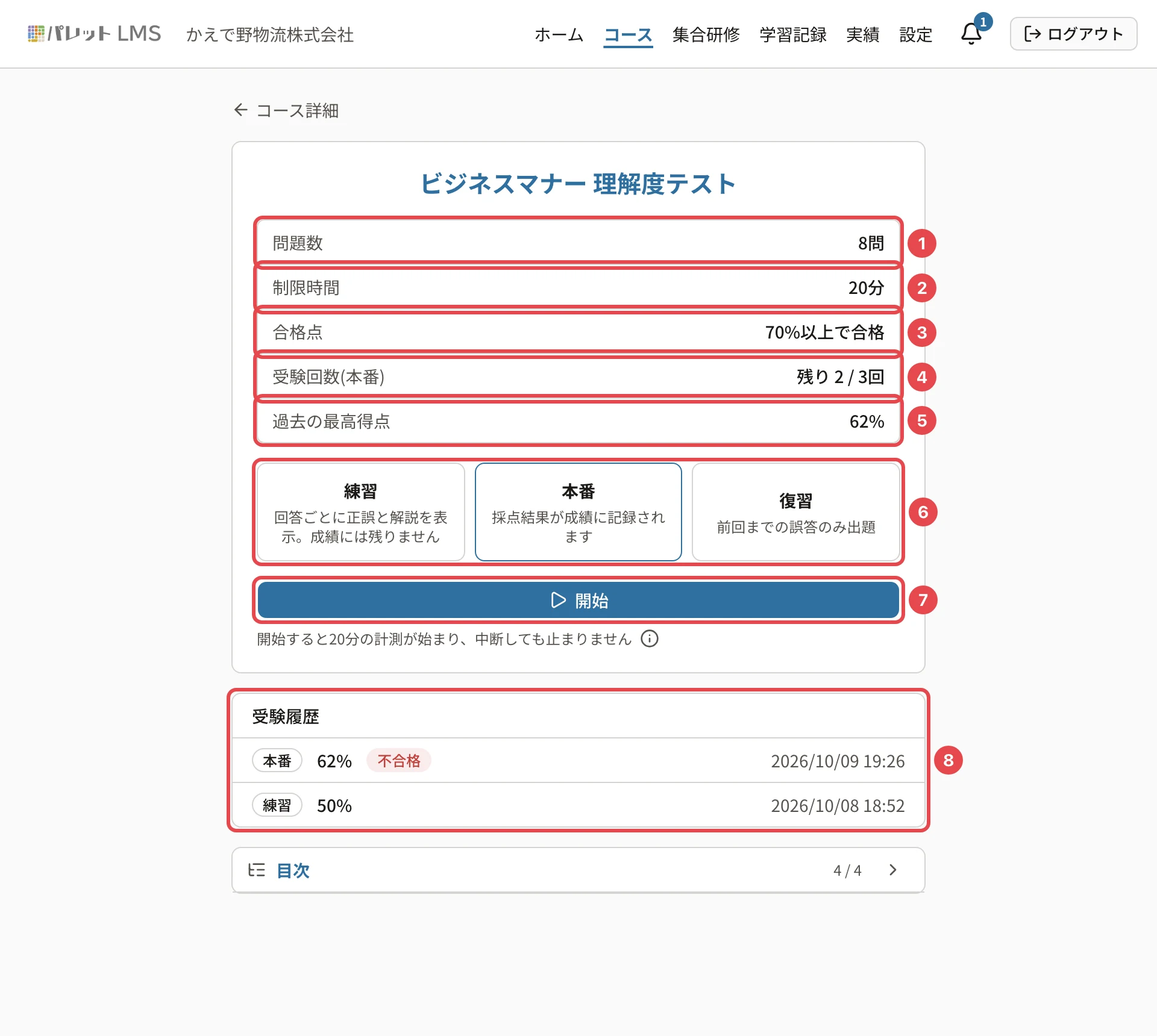
Task: Open the 集合研修 menu item
Action: click(x=706, y=34)
